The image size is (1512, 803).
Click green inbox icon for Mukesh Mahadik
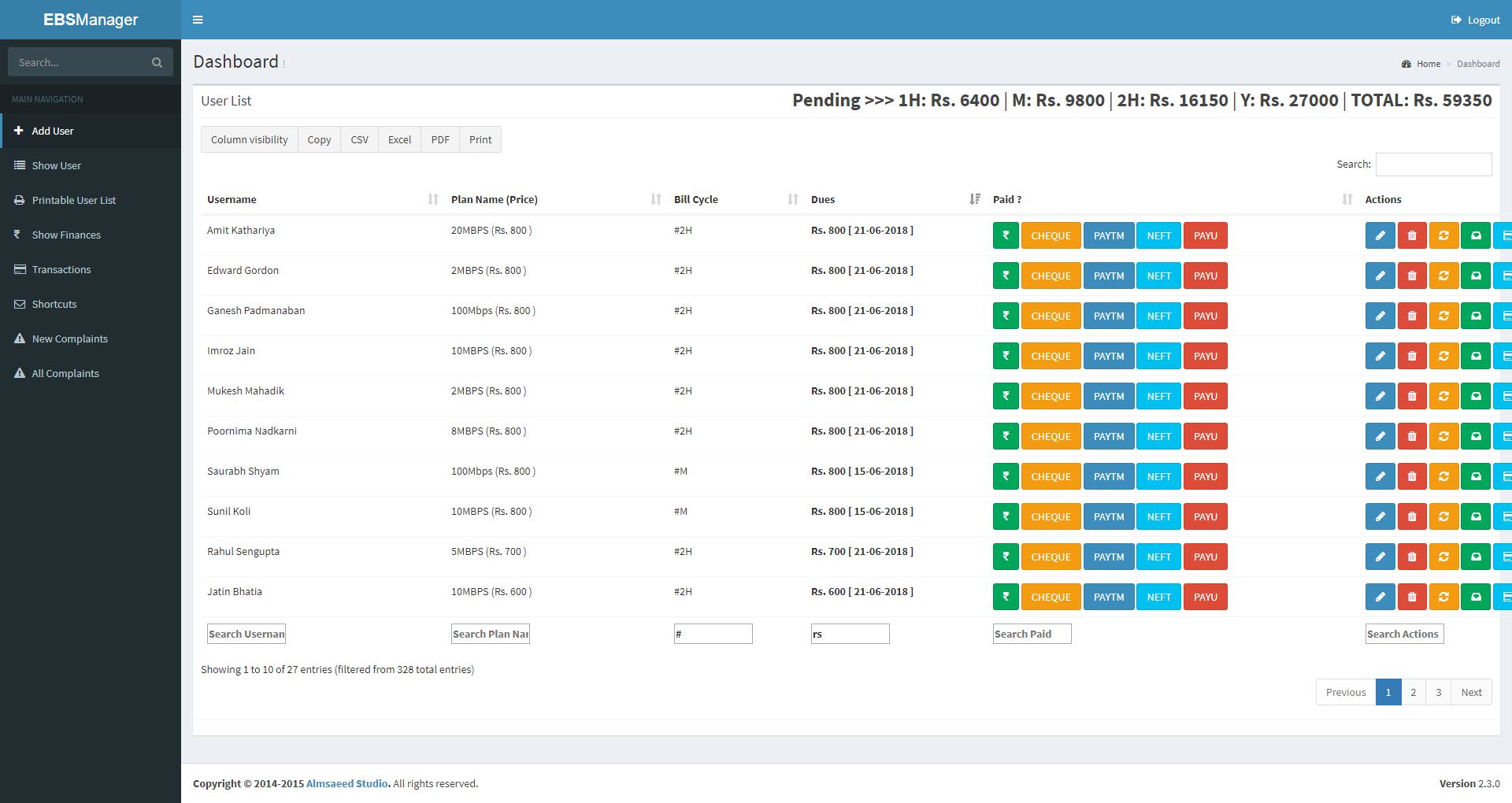coord(1476,396)
